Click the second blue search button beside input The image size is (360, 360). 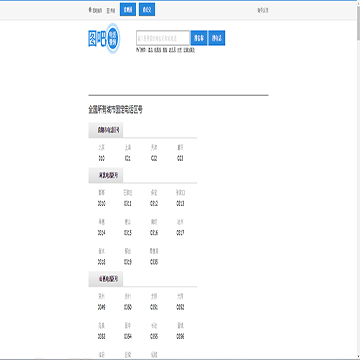pyautogui.click(x=217, y=38)
